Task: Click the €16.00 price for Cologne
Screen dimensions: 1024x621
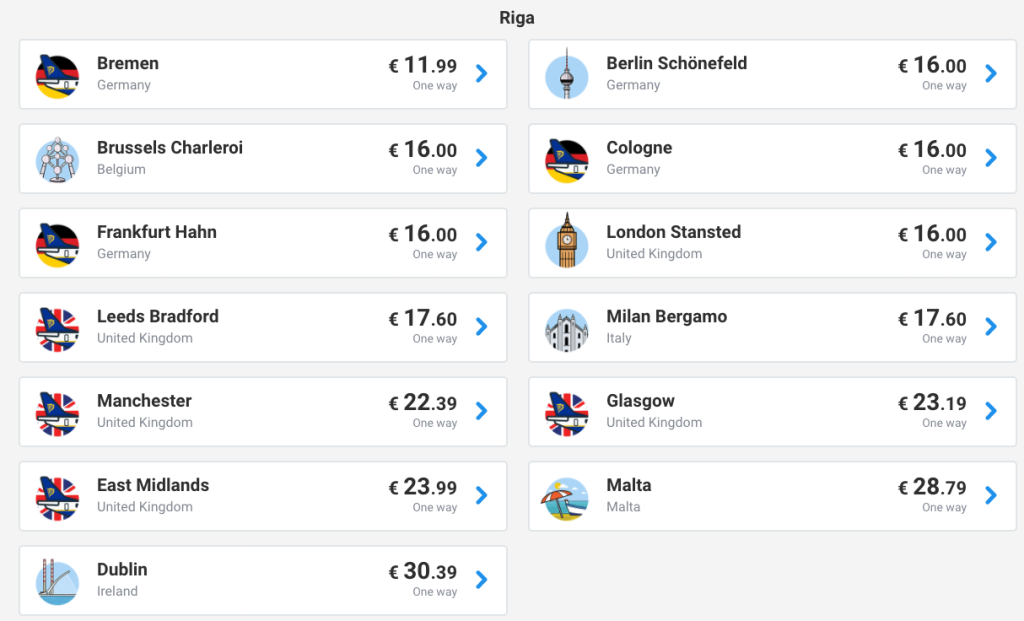Action: coord(932,150)
